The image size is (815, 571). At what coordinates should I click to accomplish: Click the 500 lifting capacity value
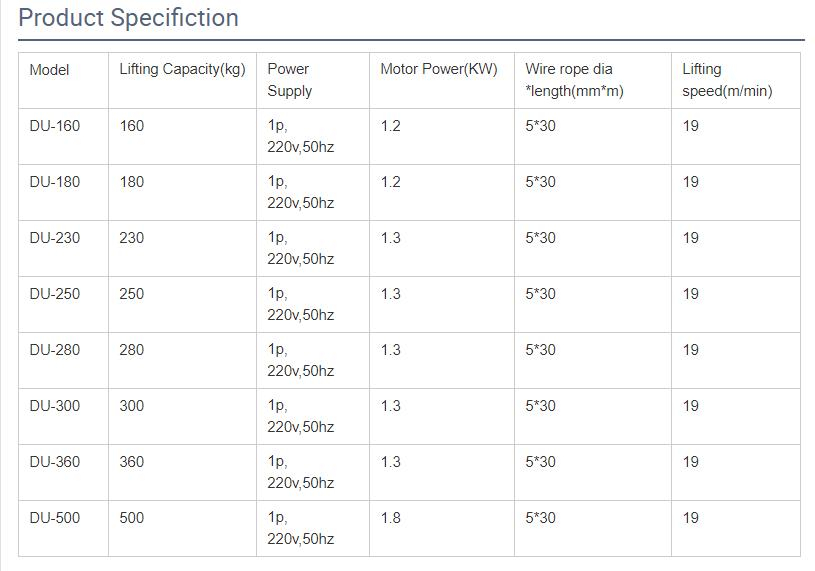132,518
